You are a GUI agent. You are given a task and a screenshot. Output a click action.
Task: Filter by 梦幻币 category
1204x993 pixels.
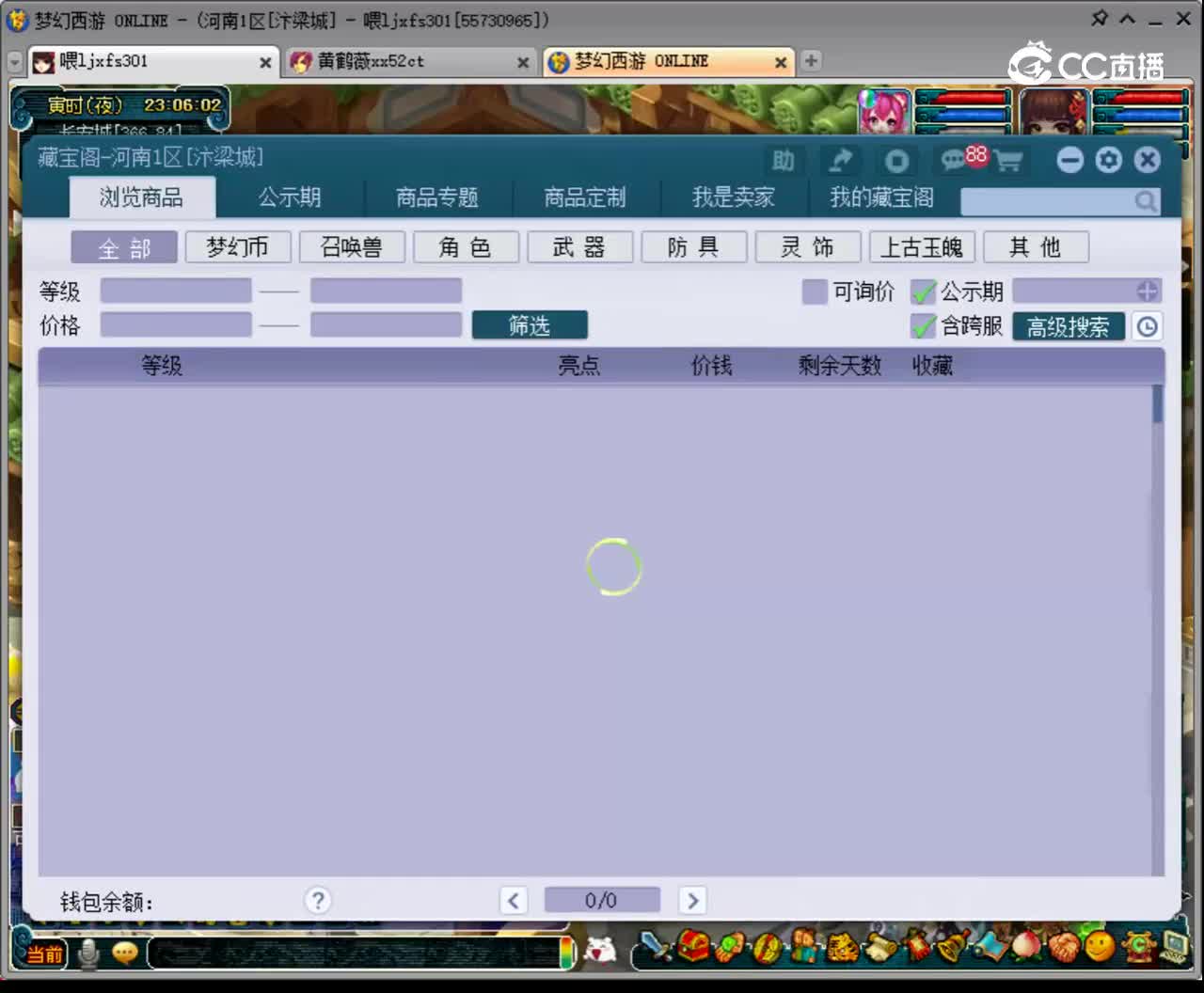pos(238,247)
